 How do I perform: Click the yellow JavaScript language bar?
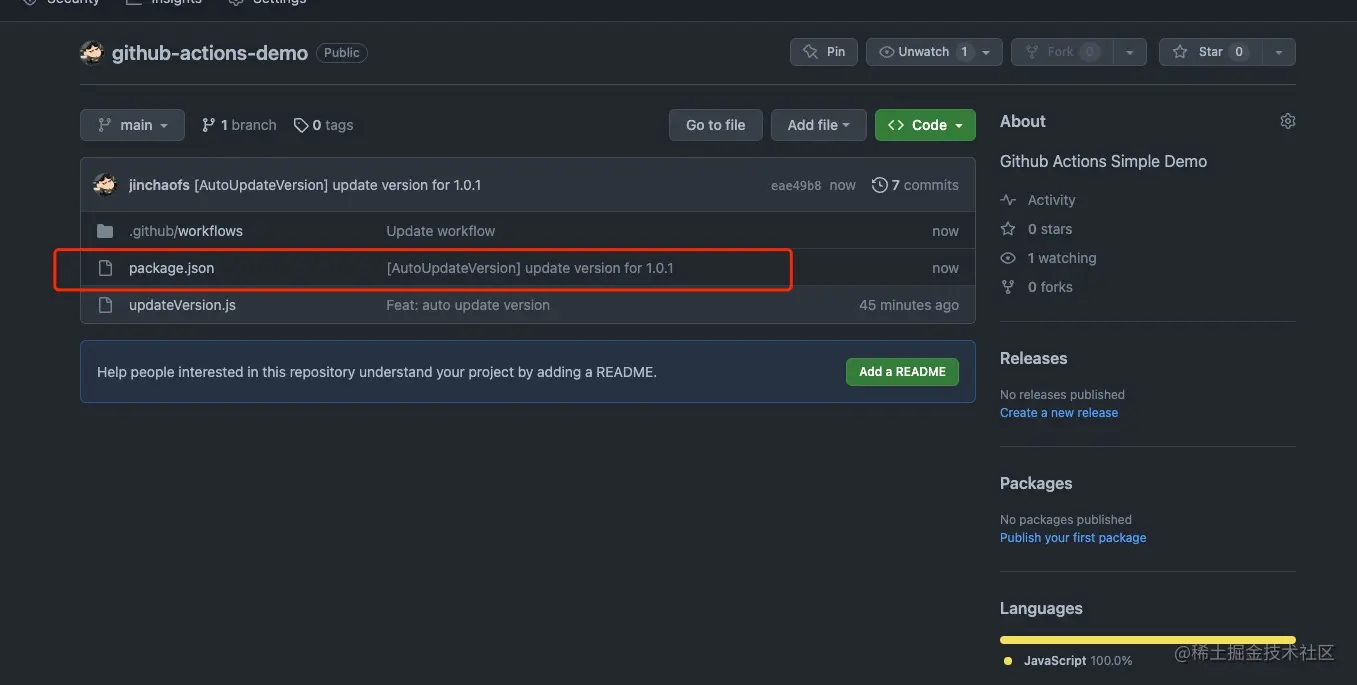pyautogui.click(x=1148, y=640)
